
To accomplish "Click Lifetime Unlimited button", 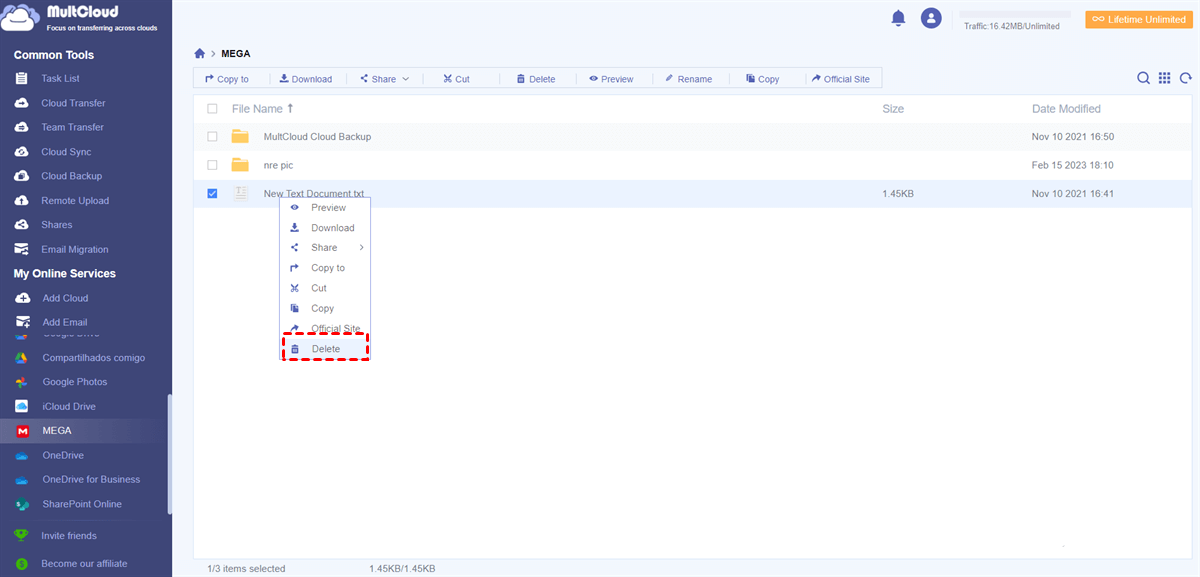I will (x=1139, y=20).
